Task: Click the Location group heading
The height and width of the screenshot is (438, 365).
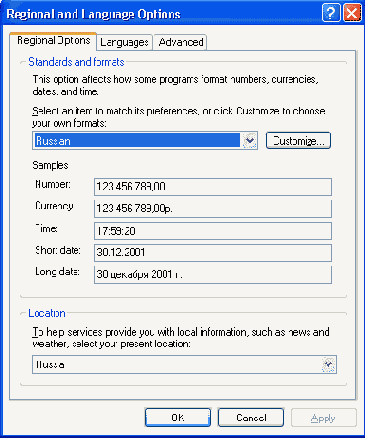Action: tap(47, 313)
